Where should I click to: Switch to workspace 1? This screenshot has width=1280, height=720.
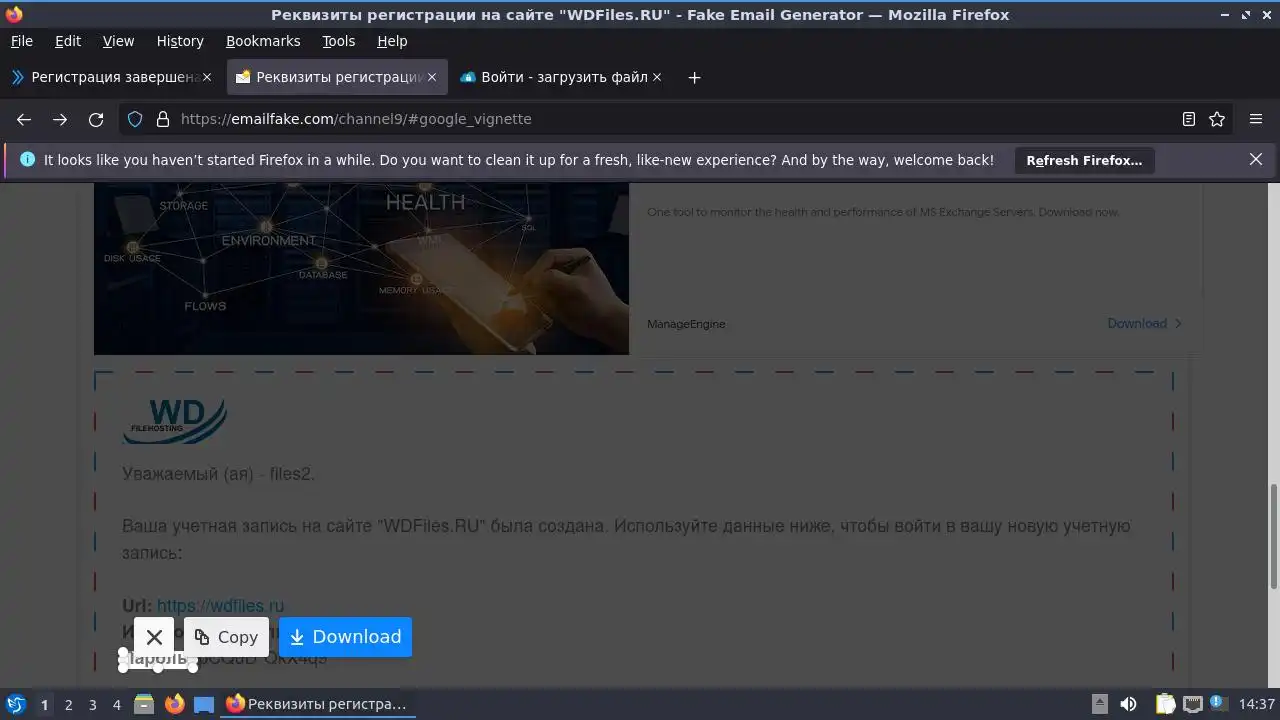click(44, 705)
